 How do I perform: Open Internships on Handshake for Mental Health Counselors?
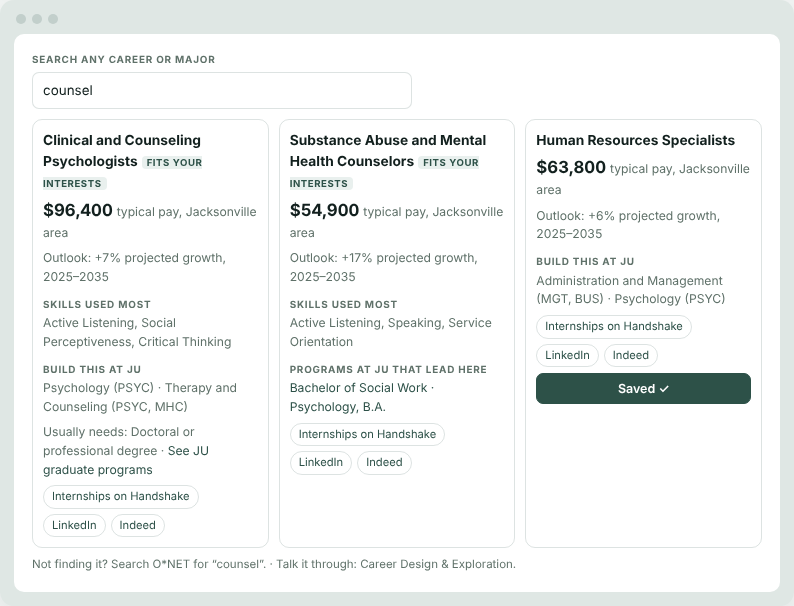point(367,434)
